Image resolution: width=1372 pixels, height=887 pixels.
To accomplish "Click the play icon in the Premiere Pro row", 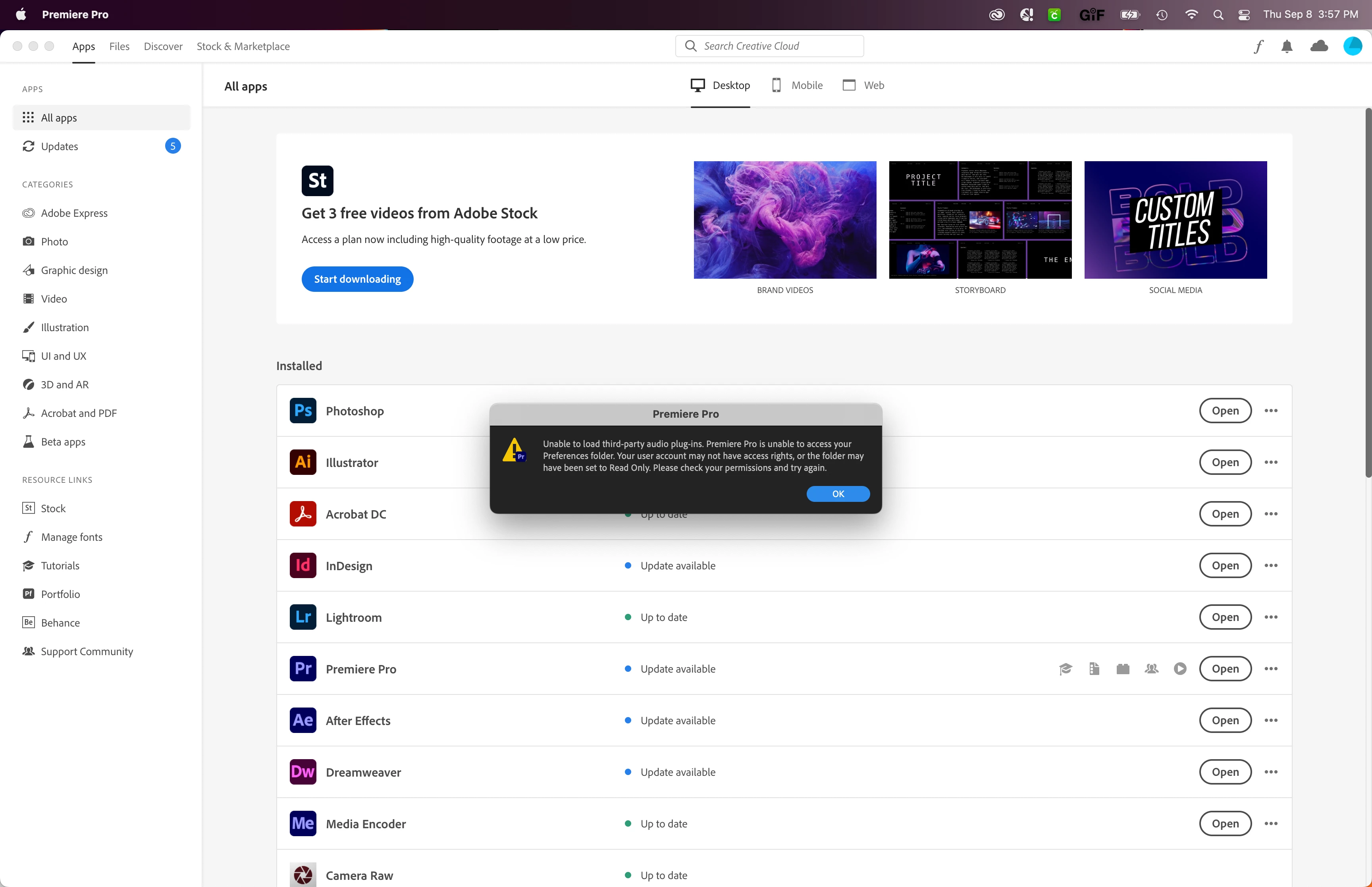I will [x=1180, y=669].
